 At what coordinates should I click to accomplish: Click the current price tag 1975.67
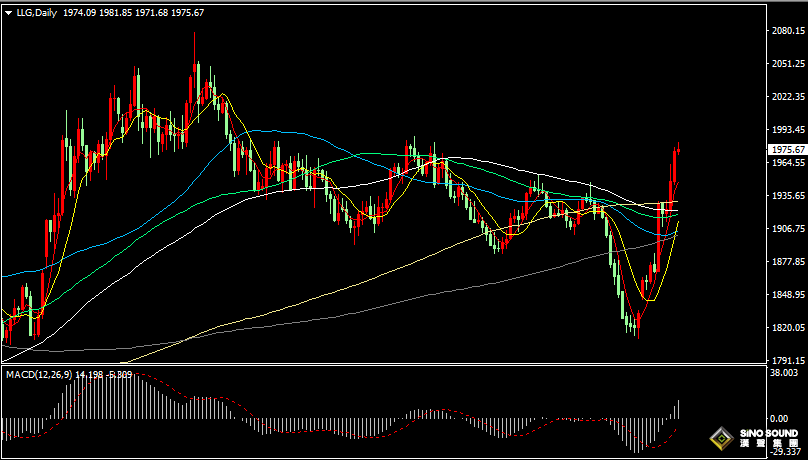(789, 150)
